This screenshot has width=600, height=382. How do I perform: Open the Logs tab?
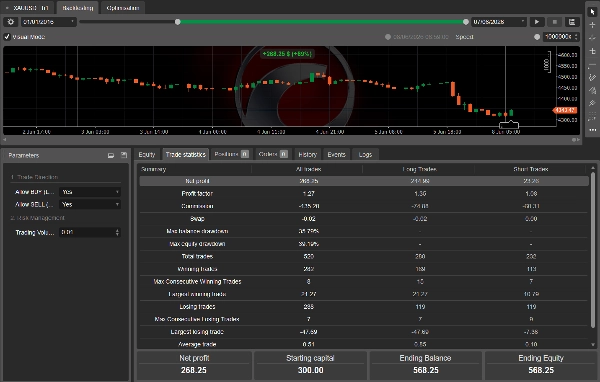pos(365,154)
